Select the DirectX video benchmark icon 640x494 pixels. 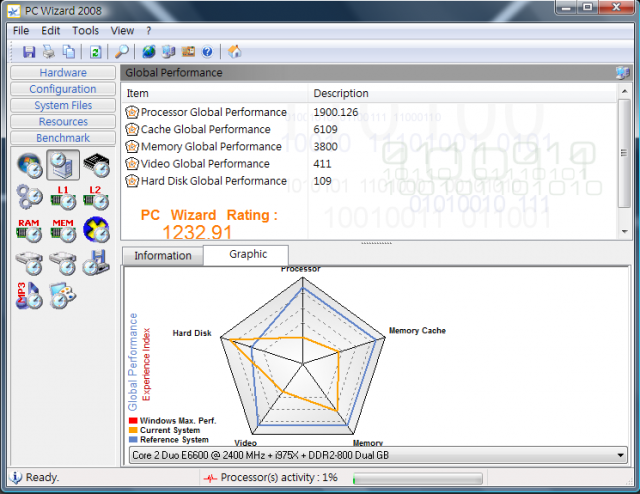pyautogui.click(x=96, y=230)
